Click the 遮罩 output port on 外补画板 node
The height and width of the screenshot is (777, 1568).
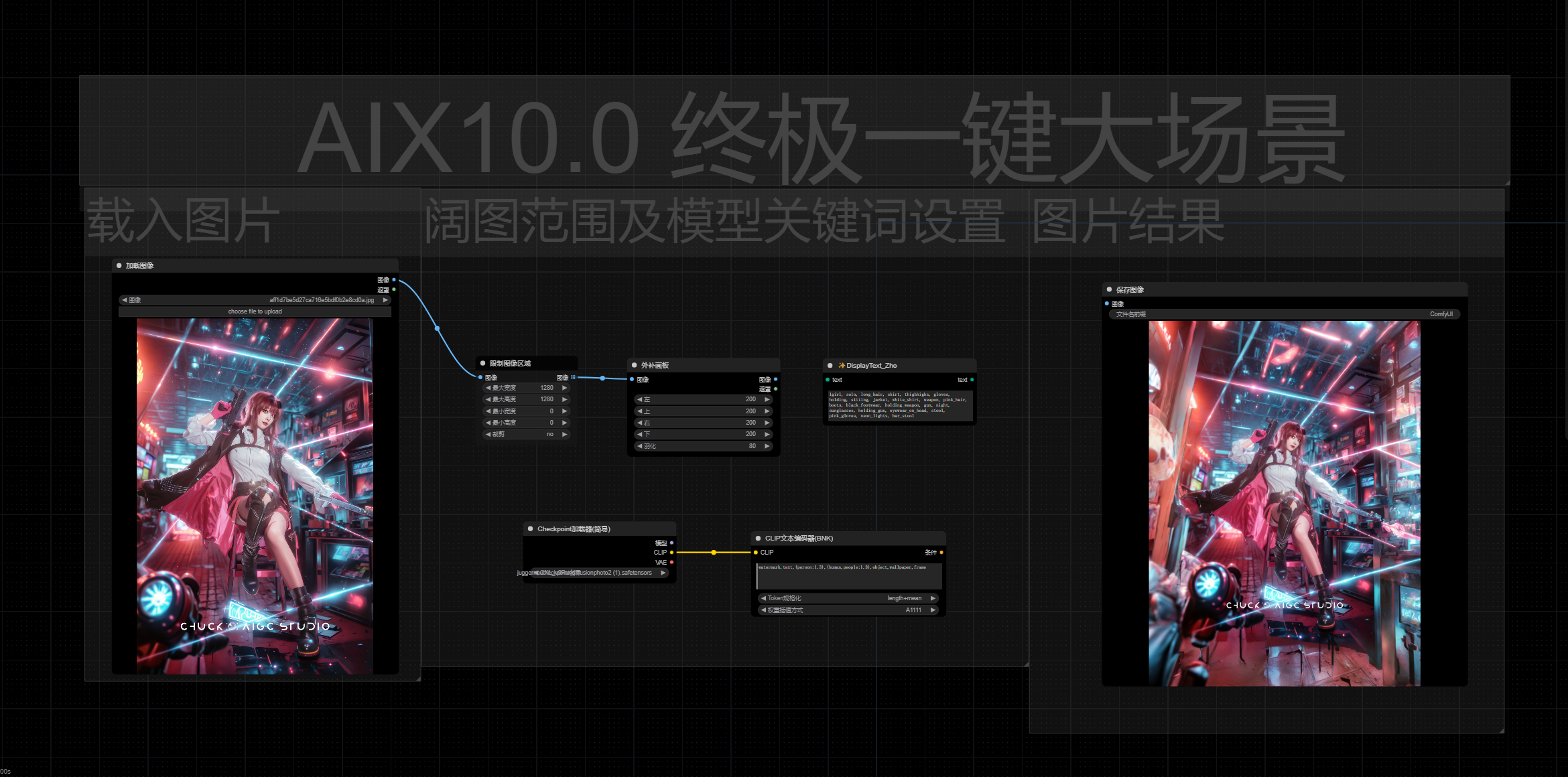[775, 389]
